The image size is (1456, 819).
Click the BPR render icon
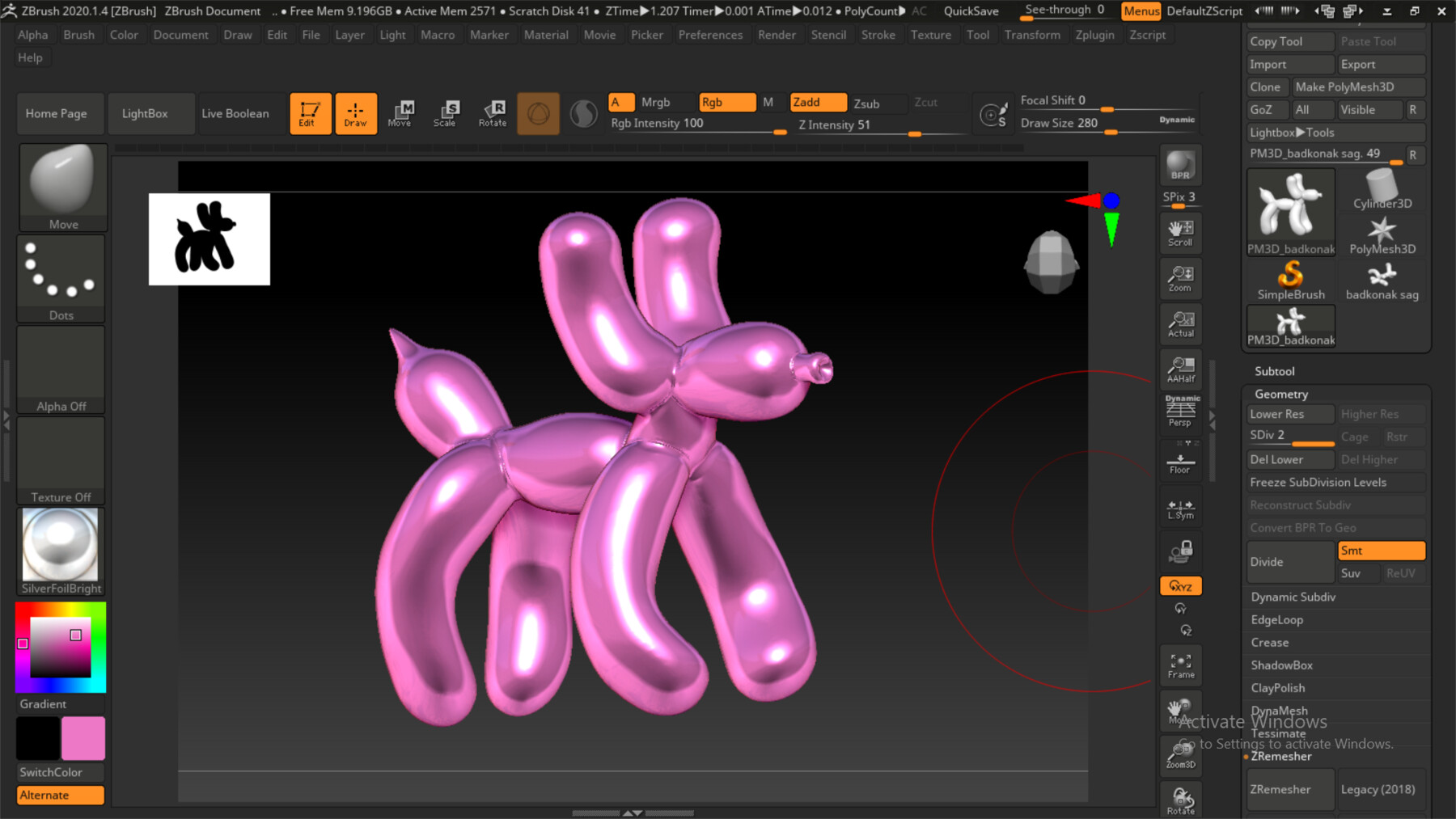point(1180,165)
